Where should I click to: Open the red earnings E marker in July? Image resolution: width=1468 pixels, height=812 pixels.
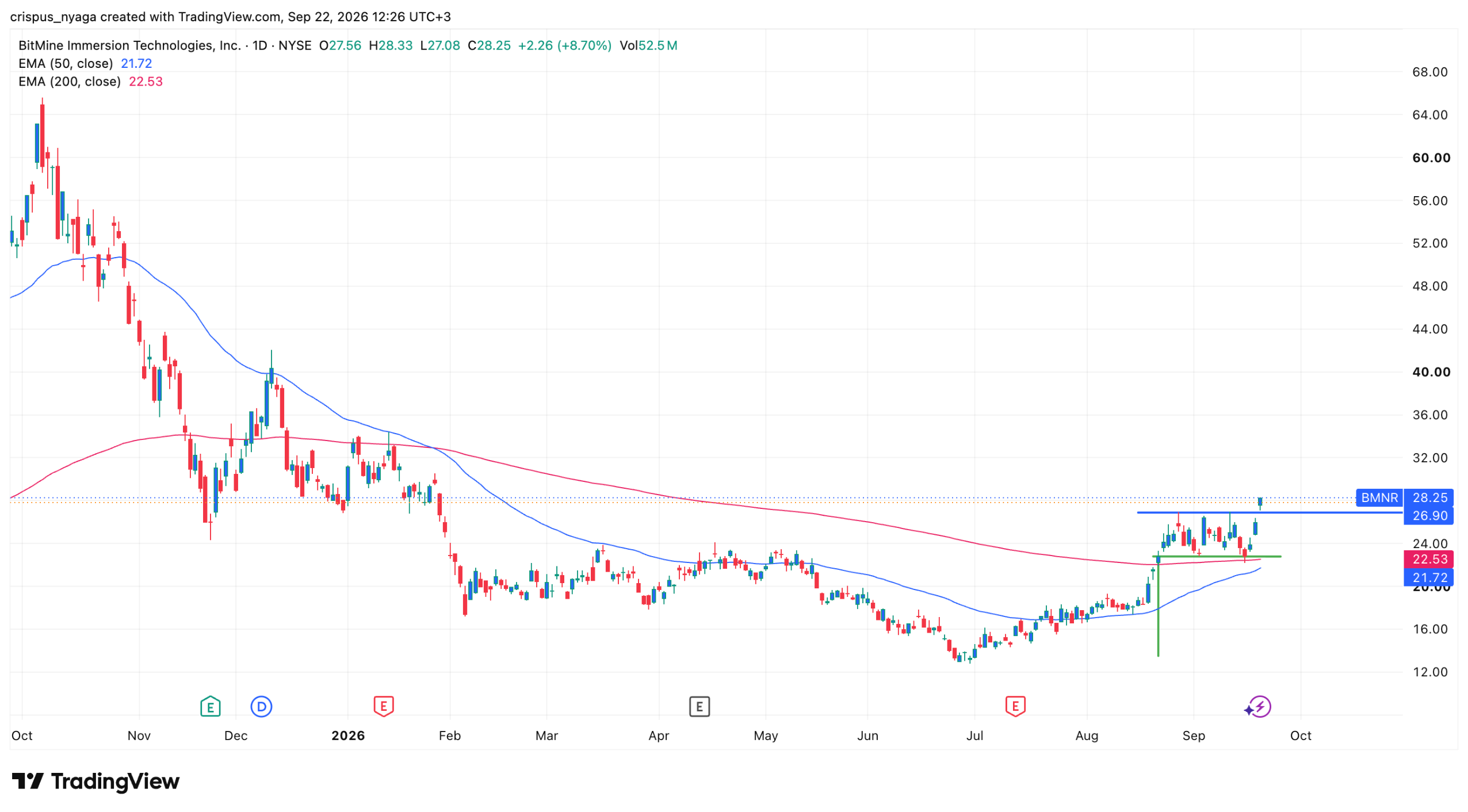(1015, 706)
